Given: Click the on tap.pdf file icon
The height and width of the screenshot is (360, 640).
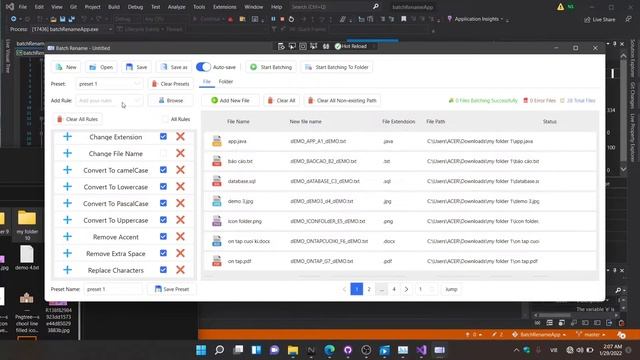Looking at the screenshot, I should pos(217,261).
